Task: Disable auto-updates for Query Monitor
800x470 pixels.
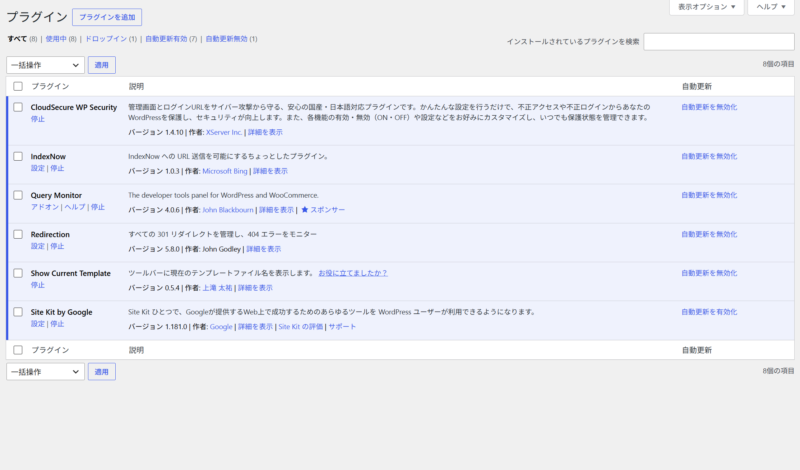Action: coord(709,195)
